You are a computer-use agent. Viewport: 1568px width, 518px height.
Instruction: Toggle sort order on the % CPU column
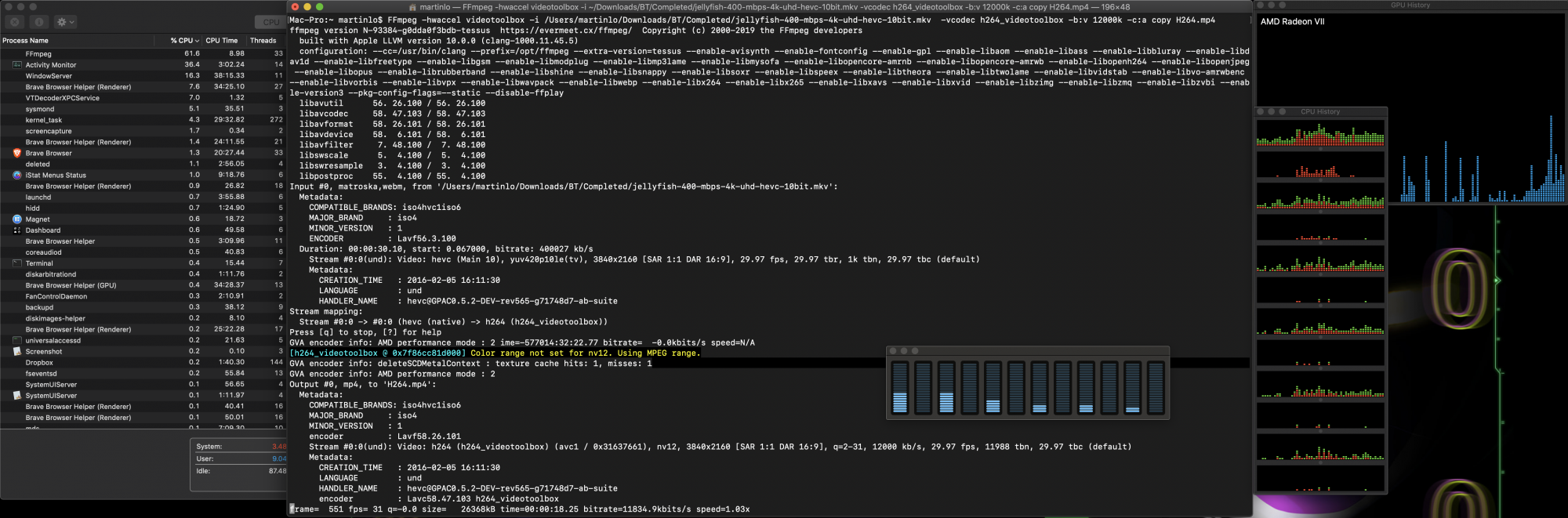[183, 40]
